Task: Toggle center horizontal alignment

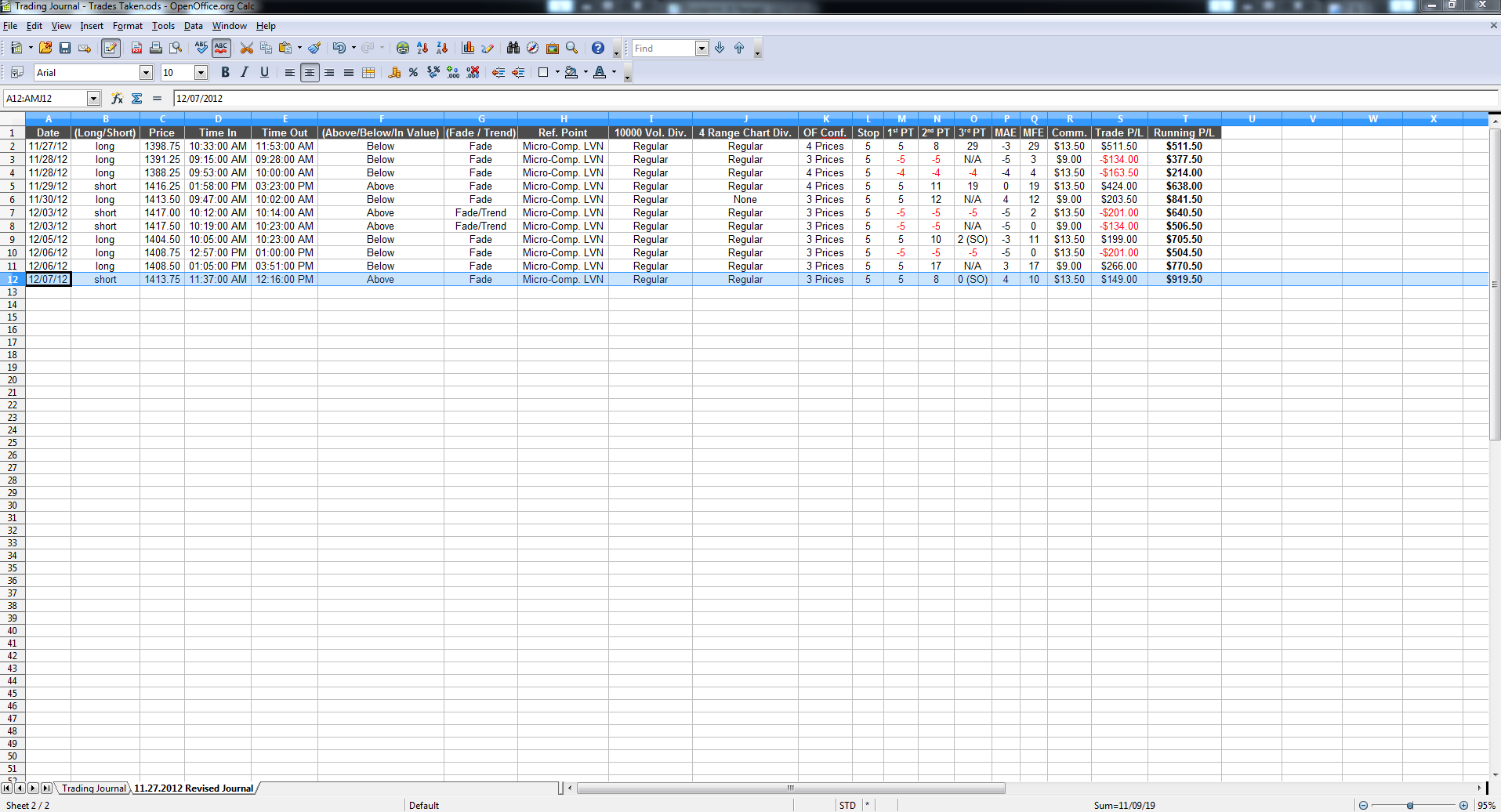Action: [x=310, y=72]
